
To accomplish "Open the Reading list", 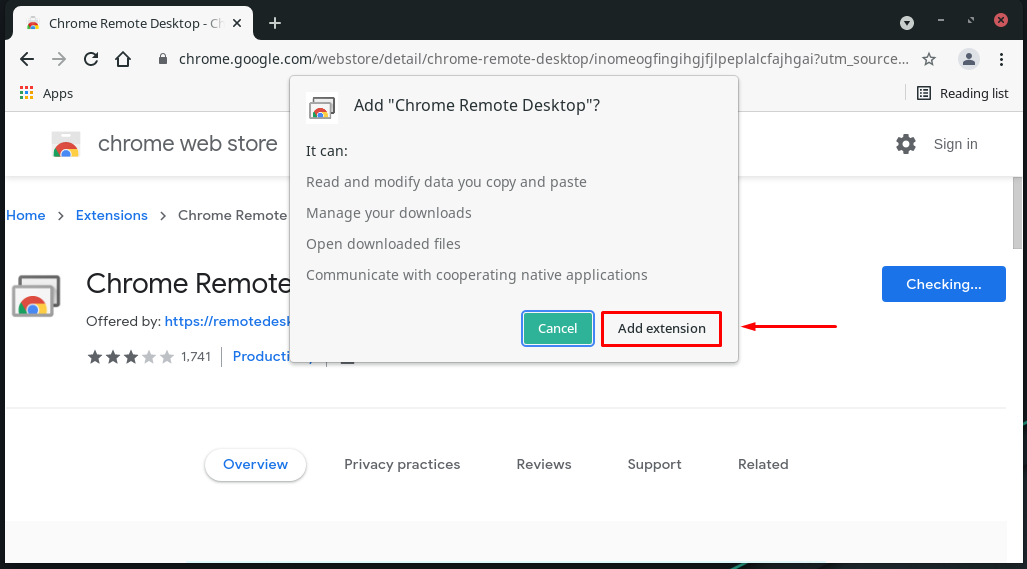I will (x=962, y=93).
